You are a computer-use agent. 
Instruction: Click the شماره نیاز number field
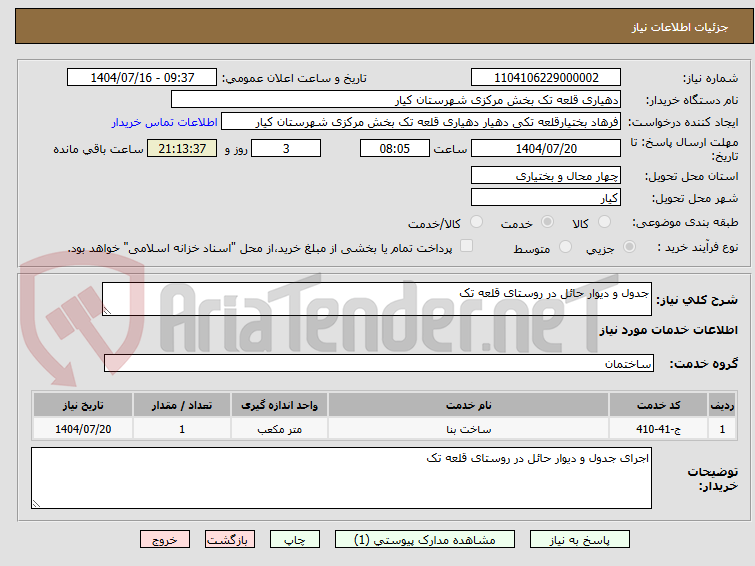[x=546, y=78]
